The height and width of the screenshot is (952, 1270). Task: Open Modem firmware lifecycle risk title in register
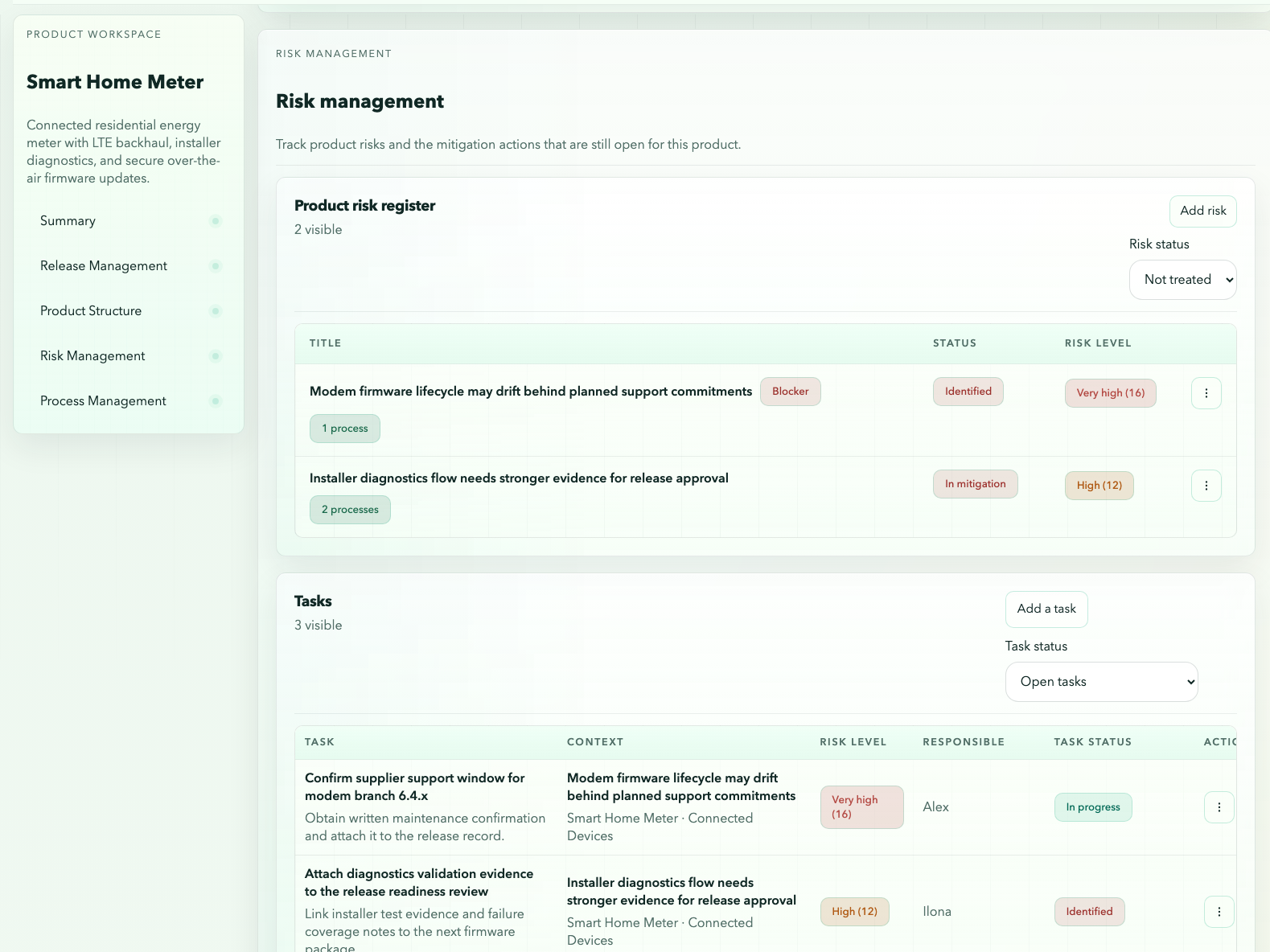(531, 392)
